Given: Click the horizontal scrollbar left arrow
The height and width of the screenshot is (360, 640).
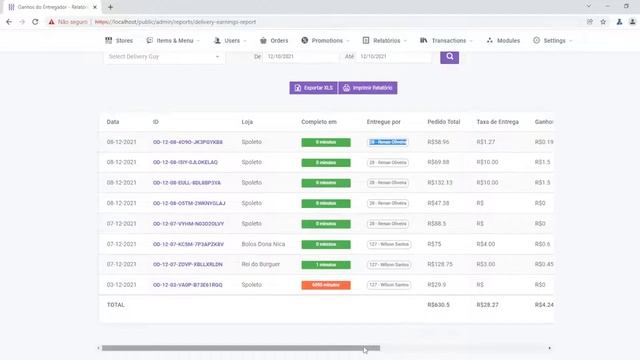Looking at the screenshot, I should (98, 348).
